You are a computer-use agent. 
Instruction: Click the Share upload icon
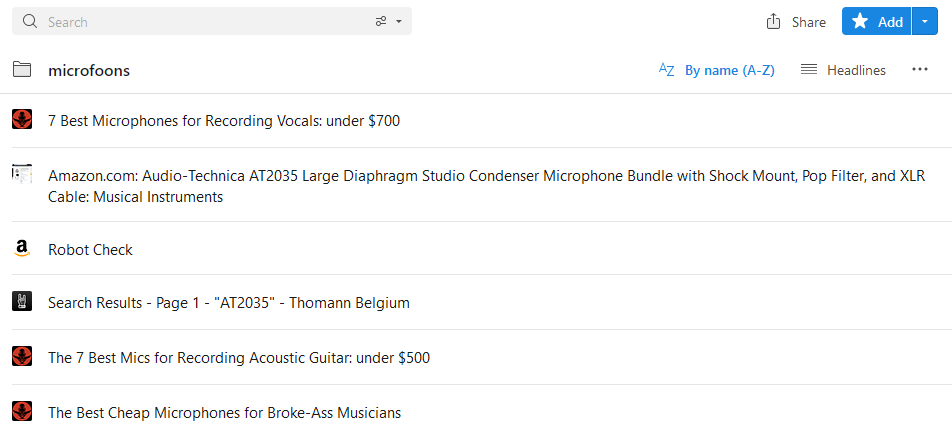point(773,22)
